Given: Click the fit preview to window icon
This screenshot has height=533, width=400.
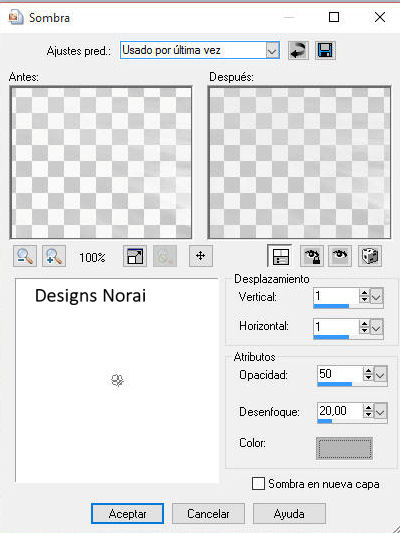Looking at the screenshot, I should (x=135, y=256).
